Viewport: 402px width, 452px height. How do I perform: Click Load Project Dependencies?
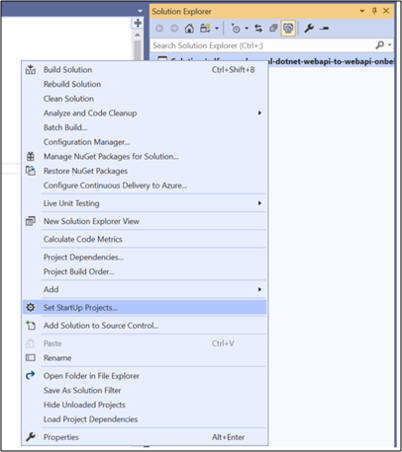click(x=145, y=419)
